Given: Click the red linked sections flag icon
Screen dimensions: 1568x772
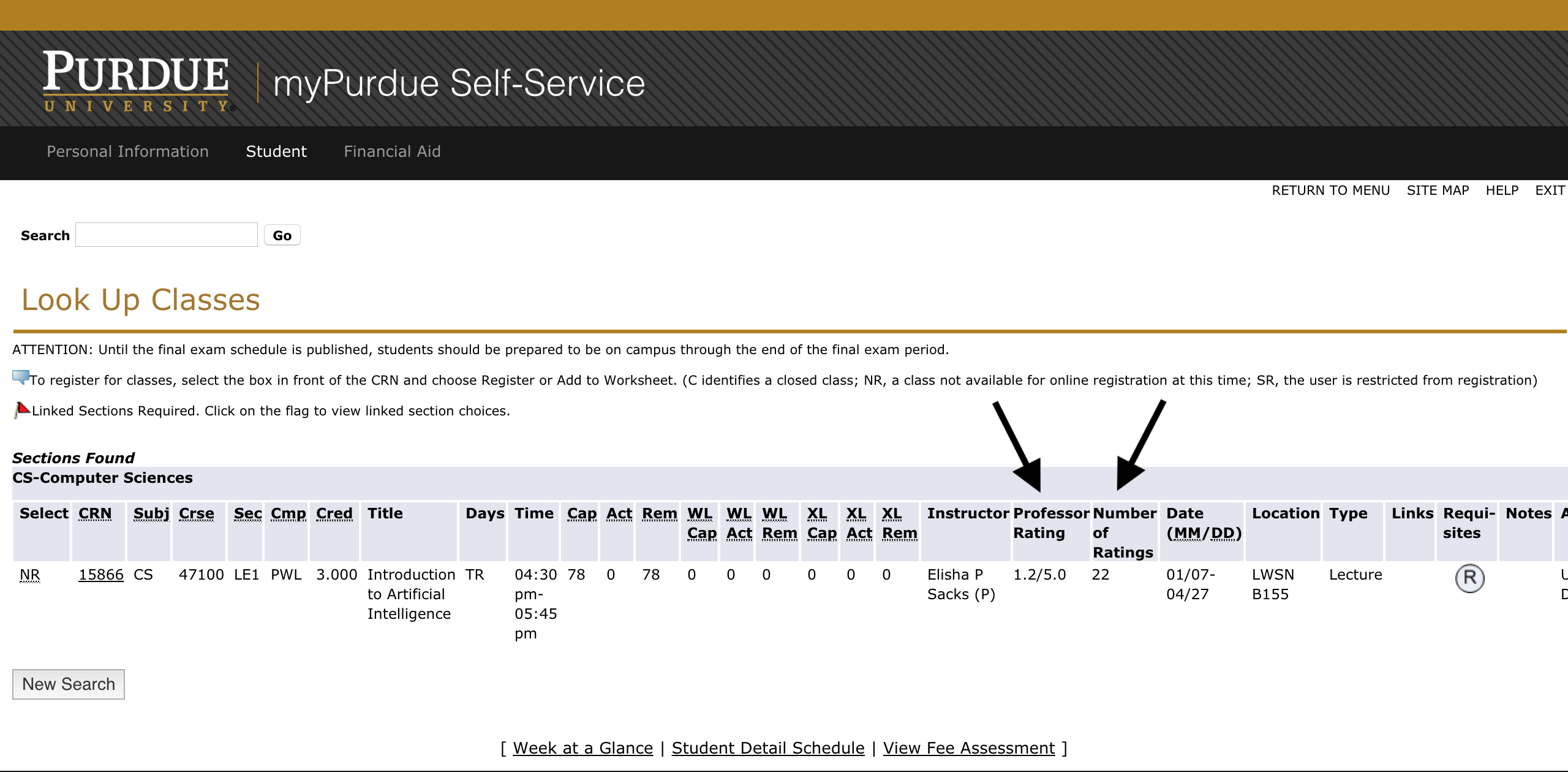Looking at the screenshot, I should tap(22, 409).
